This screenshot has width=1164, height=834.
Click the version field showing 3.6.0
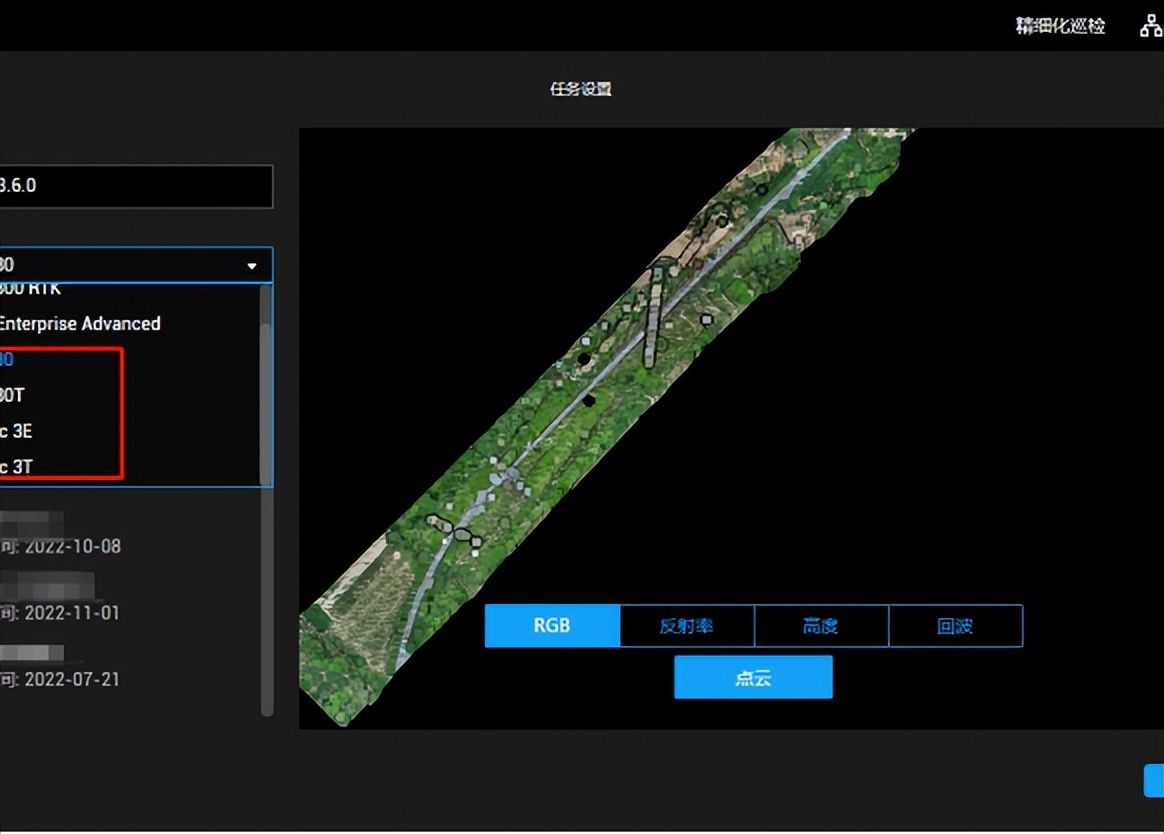point(135,187)
